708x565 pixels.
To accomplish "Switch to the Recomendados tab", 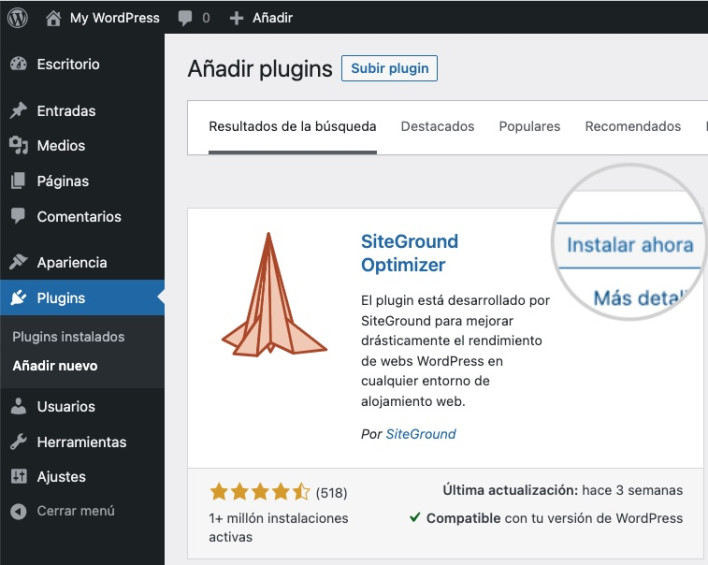I will pyautogui.click(x=633, y=126).
